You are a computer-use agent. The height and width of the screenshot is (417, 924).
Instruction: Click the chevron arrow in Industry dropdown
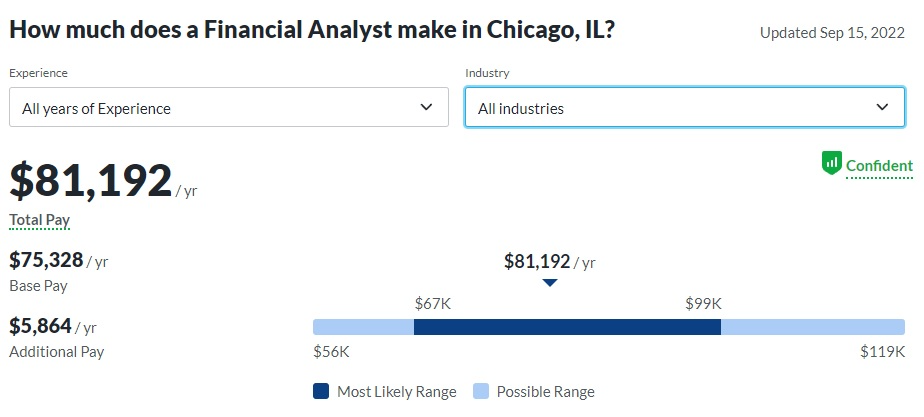[882, 107]
